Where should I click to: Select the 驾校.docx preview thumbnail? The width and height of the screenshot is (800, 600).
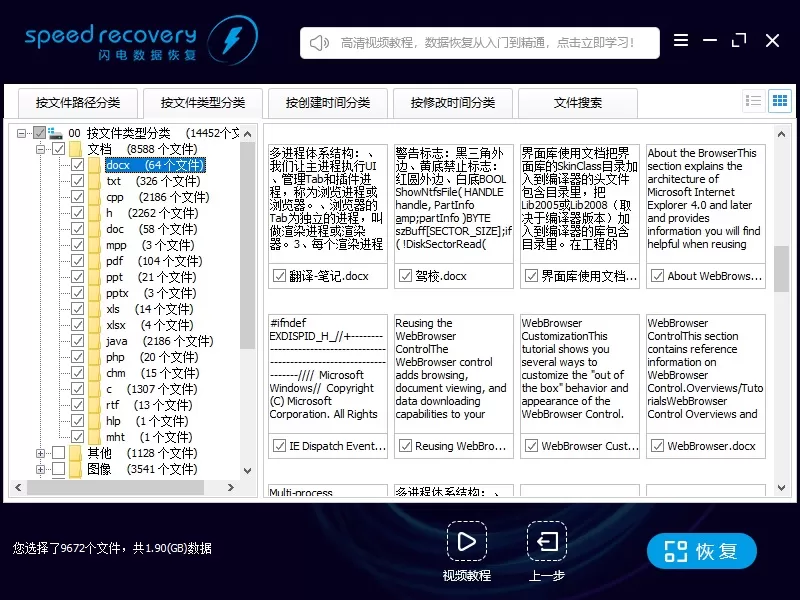click(x=454, y=216)
